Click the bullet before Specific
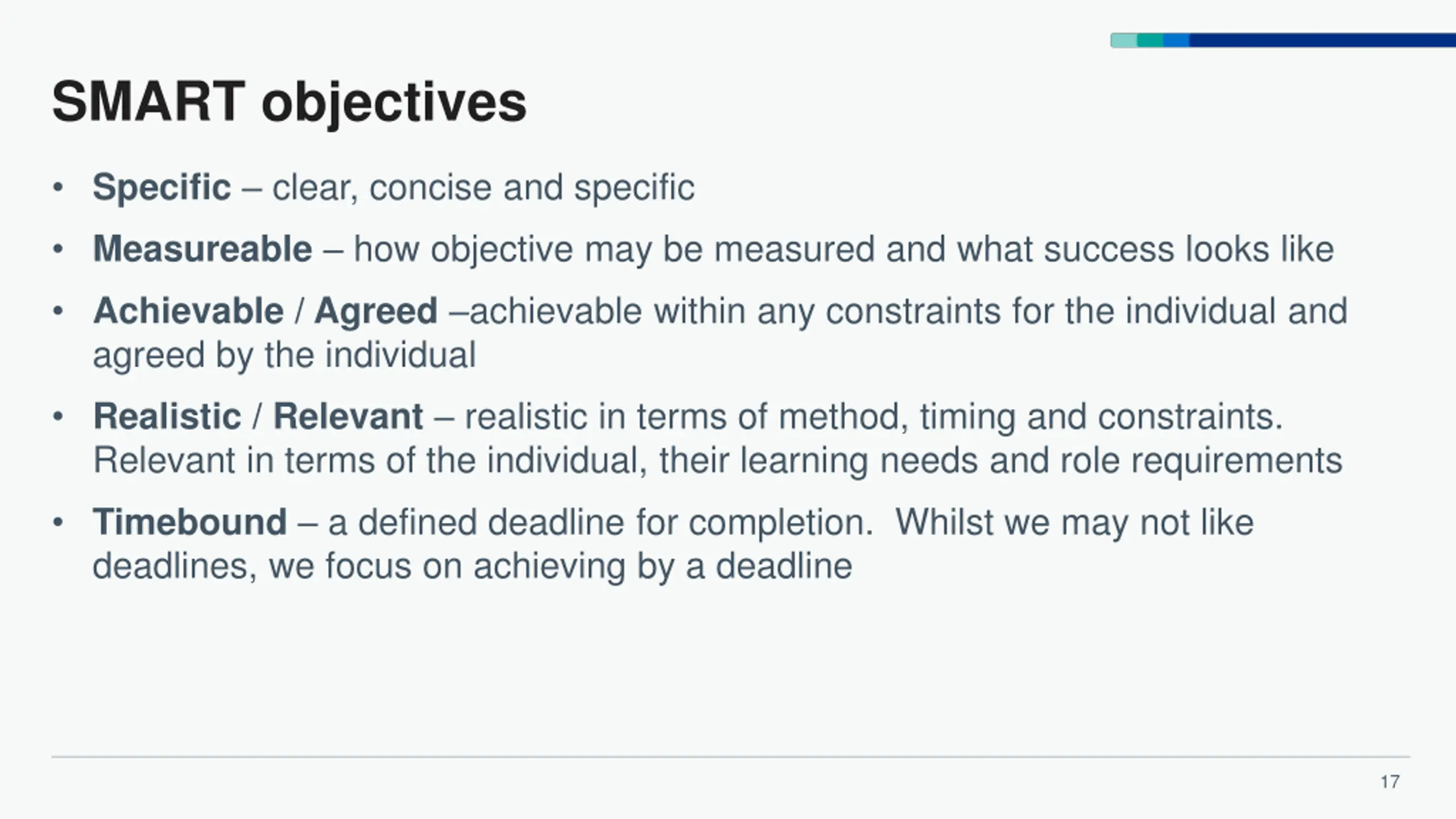 (x=57, y=188)
